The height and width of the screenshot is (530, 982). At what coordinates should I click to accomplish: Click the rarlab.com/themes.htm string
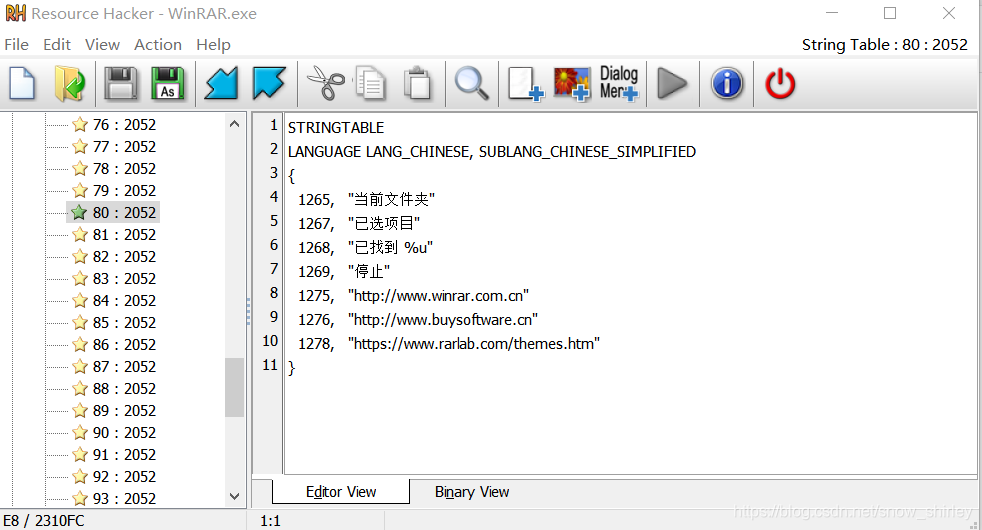(x=474, y=343)
